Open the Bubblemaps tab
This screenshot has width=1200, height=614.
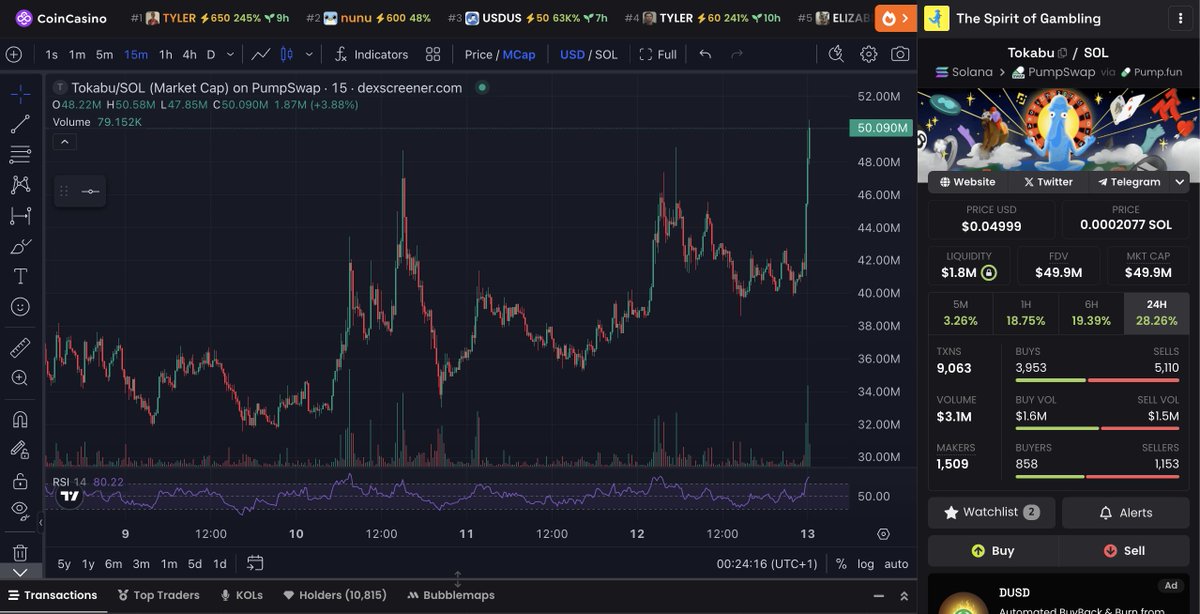point(450,595)
